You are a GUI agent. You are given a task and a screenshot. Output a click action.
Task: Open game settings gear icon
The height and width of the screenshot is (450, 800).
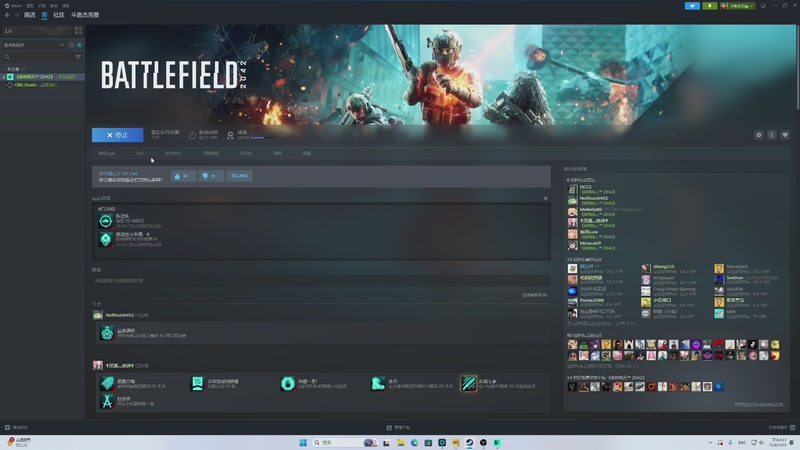point(759,135)
